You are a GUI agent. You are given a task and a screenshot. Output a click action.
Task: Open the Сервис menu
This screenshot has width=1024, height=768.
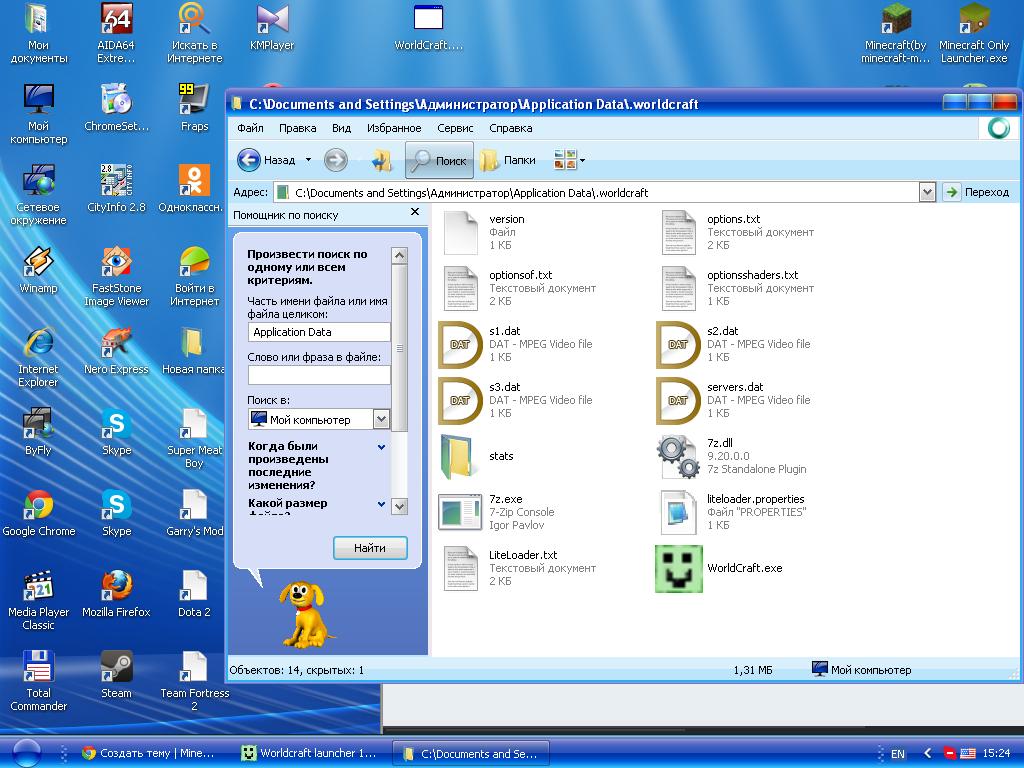(455, 128)
